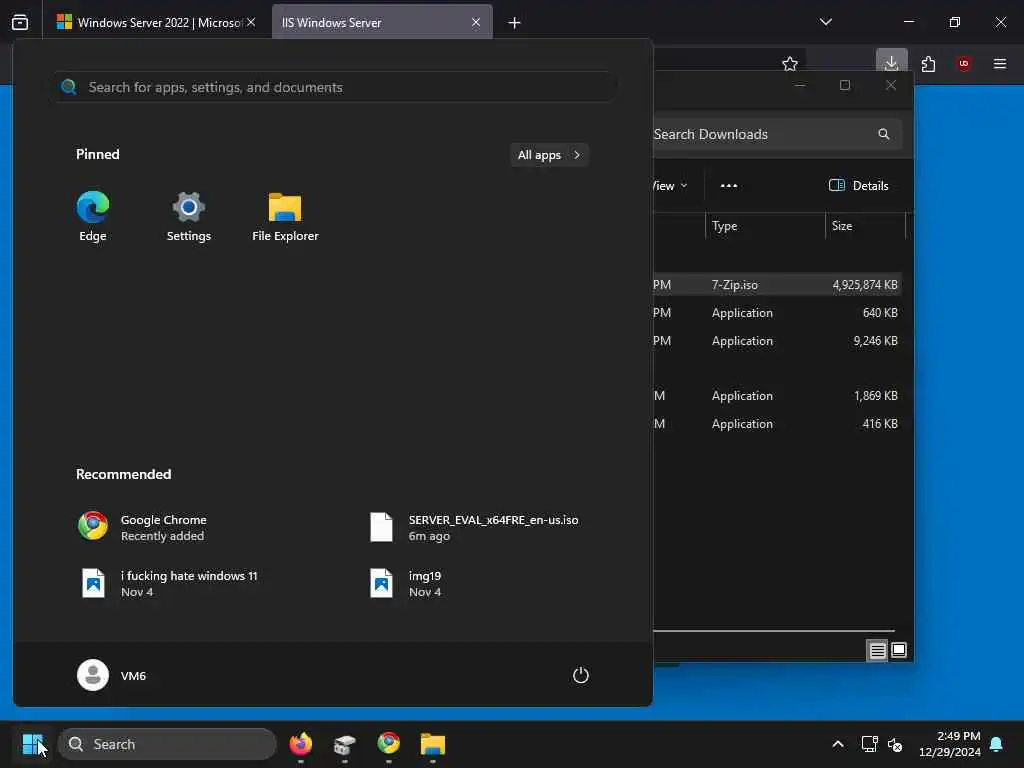The height and width of the screenshot is (768, 1024).
Task: Open the pinned Settings app
Action: click(189, 217)
